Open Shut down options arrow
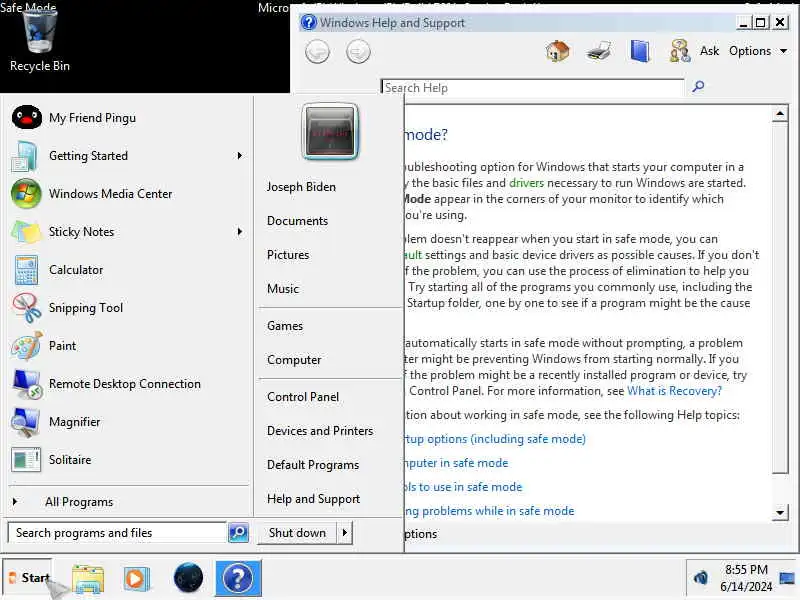 (x=345, y=533)
